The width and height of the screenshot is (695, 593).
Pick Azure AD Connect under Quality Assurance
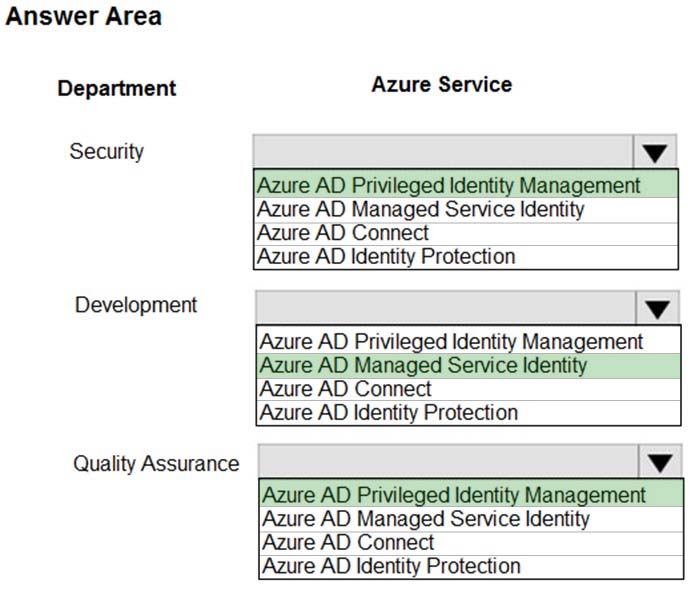(x=472, y=543)
